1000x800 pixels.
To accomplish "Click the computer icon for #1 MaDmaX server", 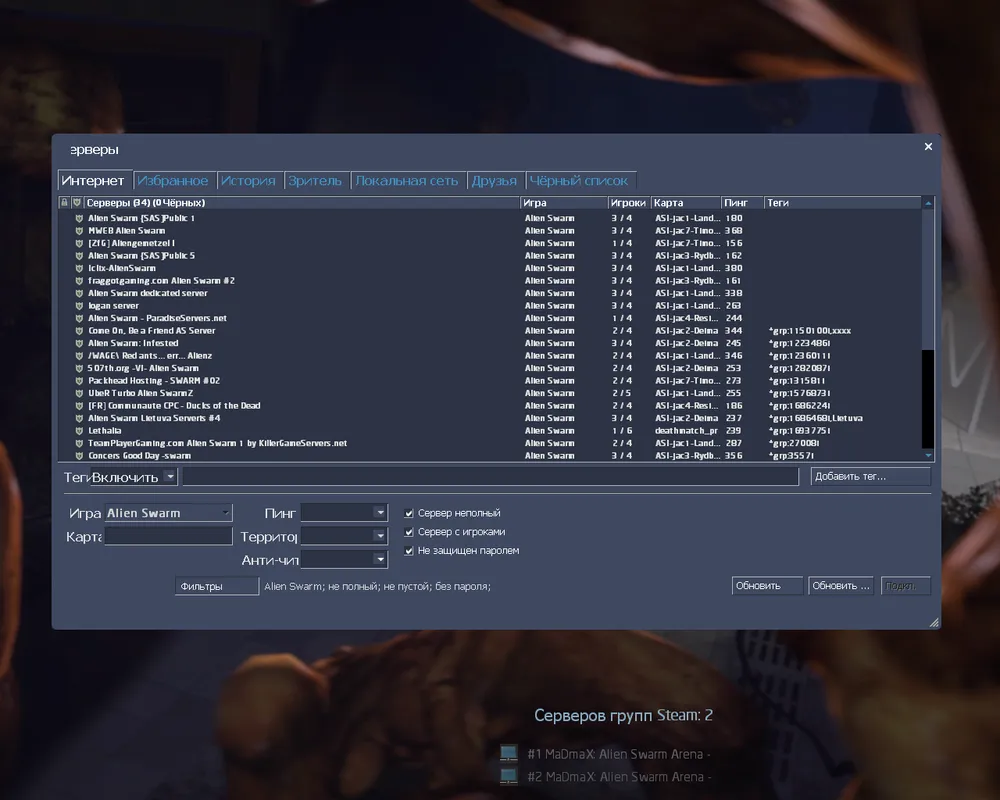I will click(x=508, y=753).
